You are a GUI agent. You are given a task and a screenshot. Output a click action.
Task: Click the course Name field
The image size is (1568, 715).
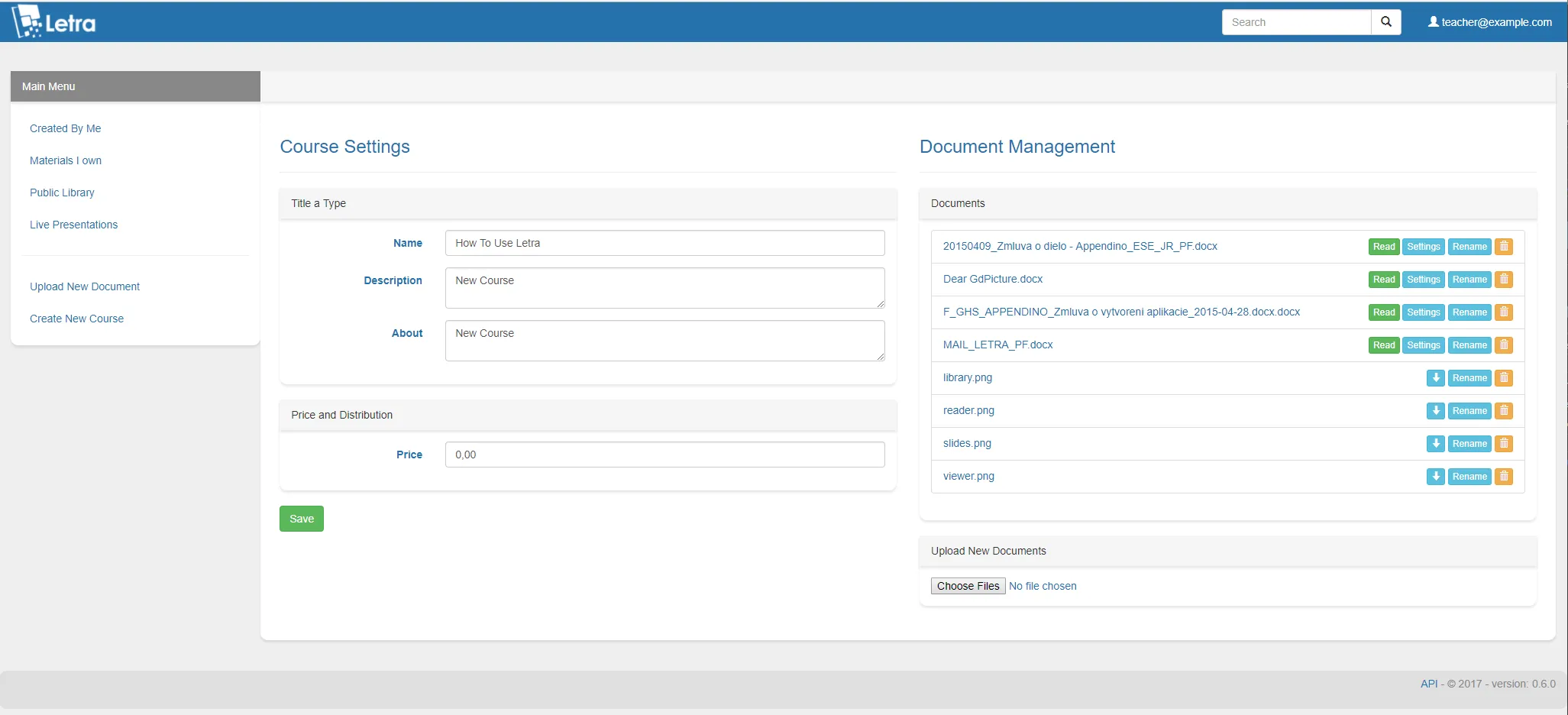tap(664, 243)
